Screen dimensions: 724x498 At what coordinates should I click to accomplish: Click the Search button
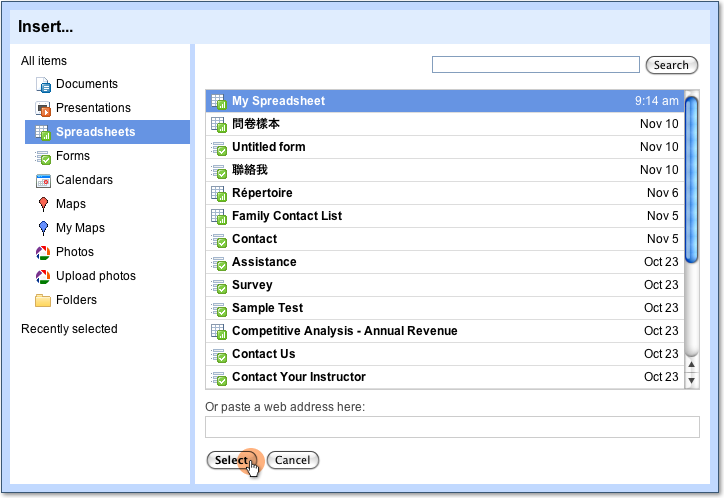tap(671, 65)
